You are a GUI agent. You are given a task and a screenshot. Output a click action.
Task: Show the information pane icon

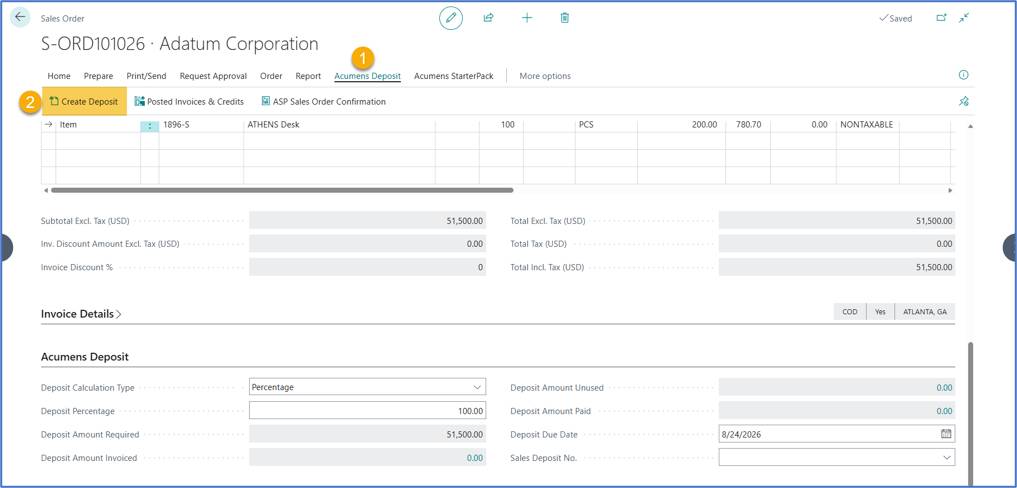click(964, 75)
